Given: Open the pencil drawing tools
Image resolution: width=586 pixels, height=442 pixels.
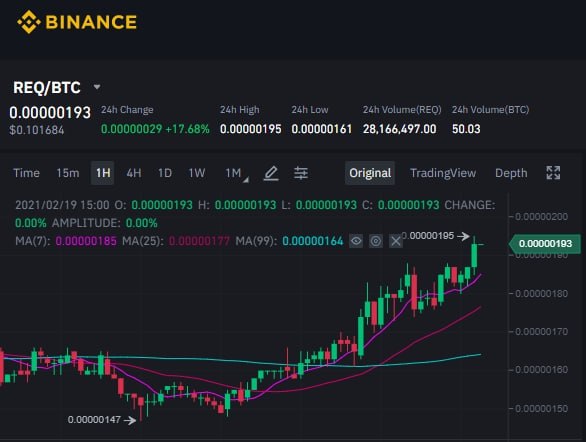Looking at the screenshot, I should click(x=271, y=173).
